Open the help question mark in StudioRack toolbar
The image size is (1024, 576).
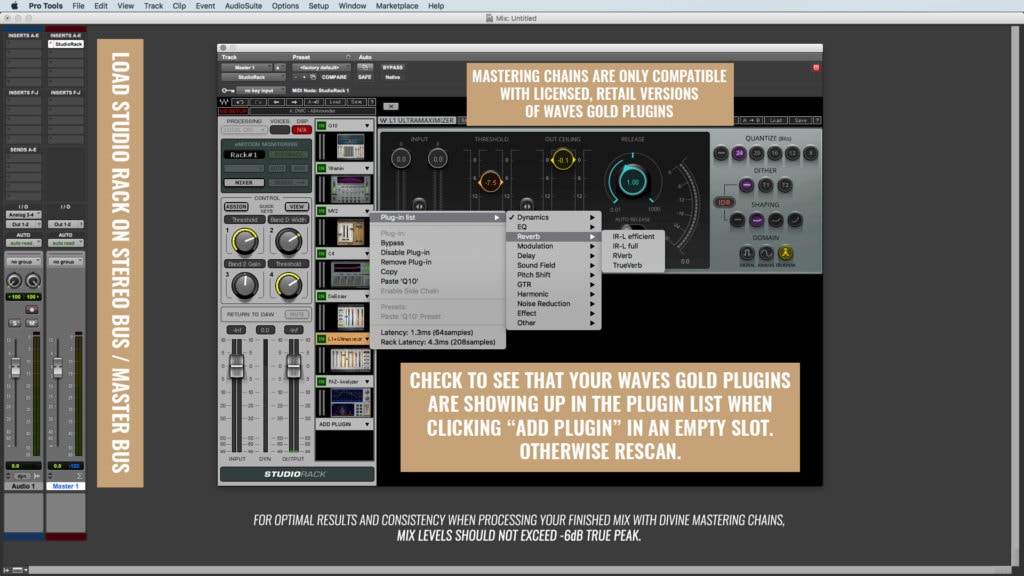(x=372, y=102)
